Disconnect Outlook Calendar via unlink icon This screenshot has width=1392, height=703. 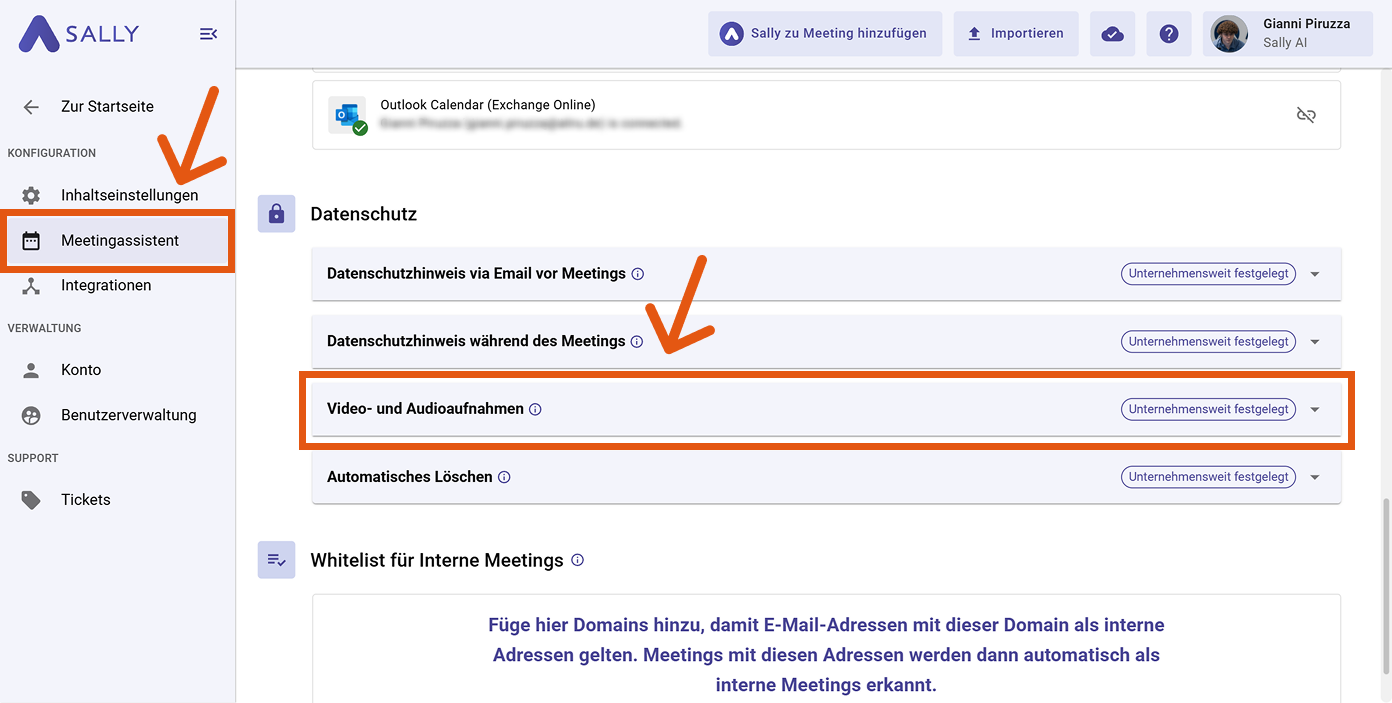(x=1306, y=115)
